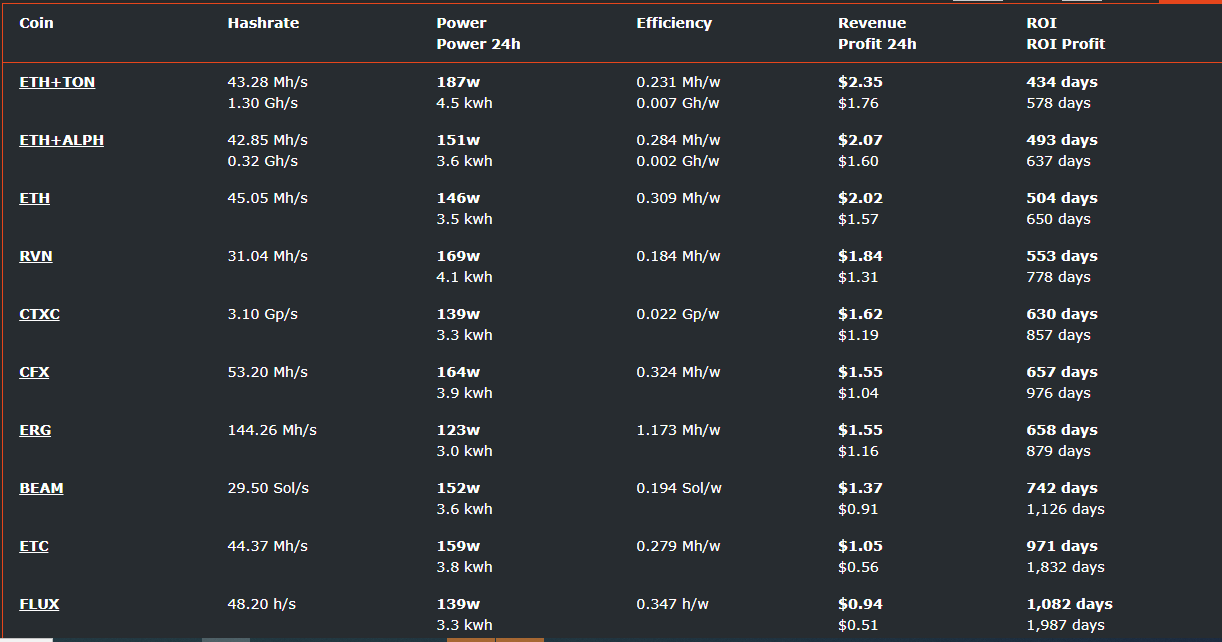
Task: Open the ETH coin link
Action: pos(34,198)
